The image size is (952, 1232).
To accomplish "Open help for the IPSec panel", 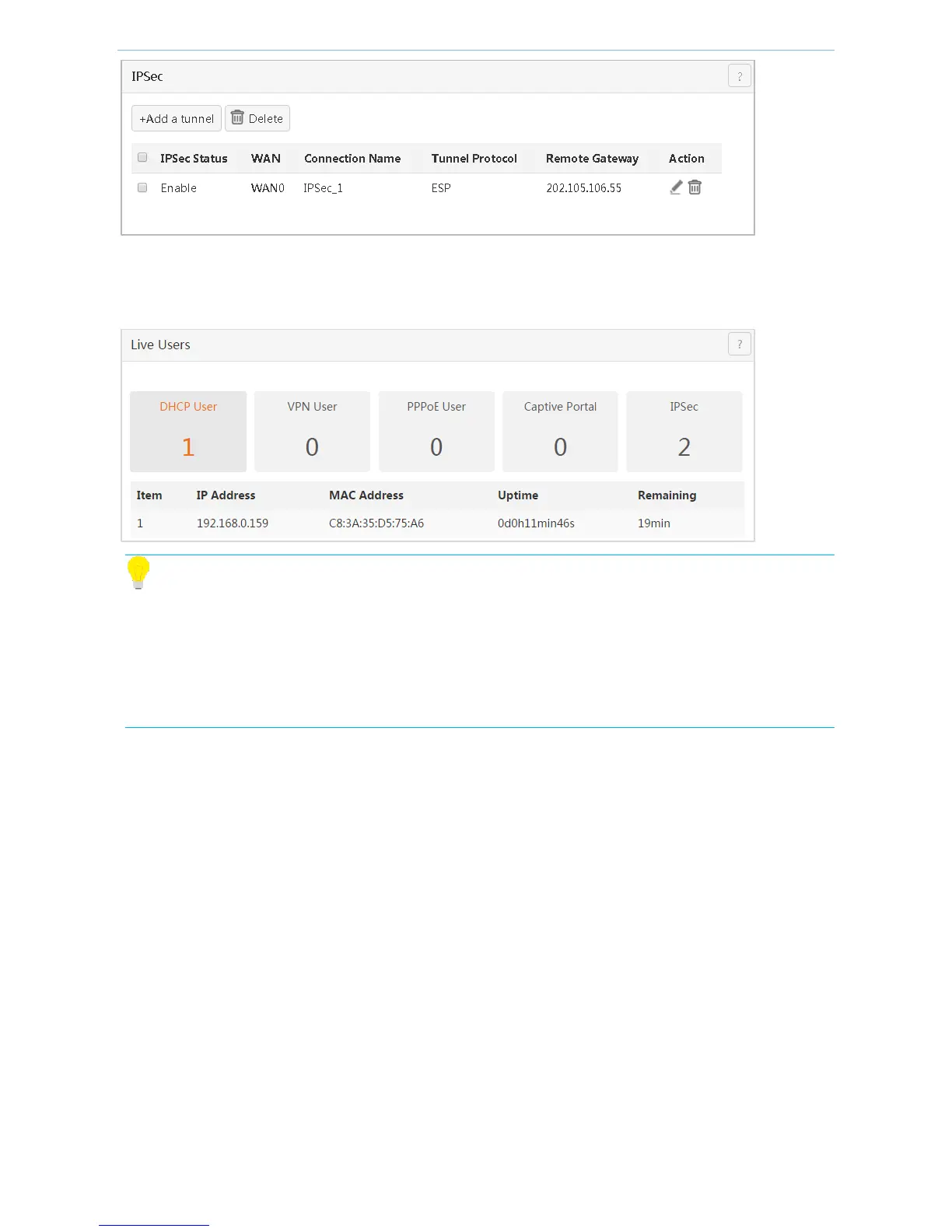I will tap(739, 76).
